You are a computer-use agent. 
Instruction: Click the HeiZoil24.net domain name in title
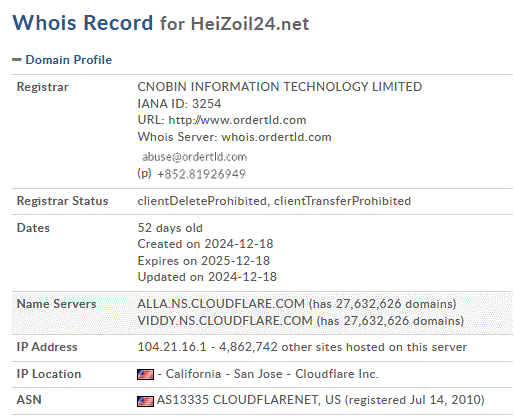pos(250,24)
